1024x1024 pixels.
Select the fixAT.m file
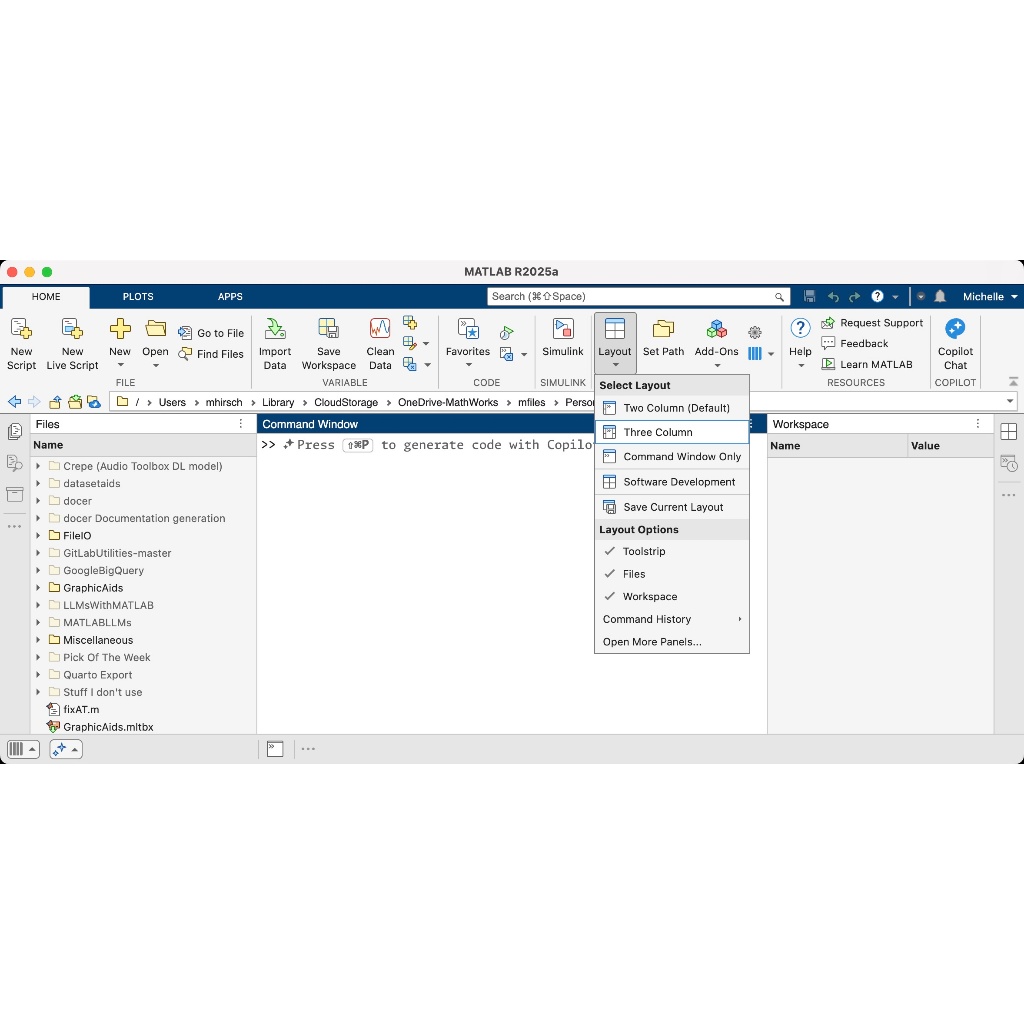click(81, 709)
